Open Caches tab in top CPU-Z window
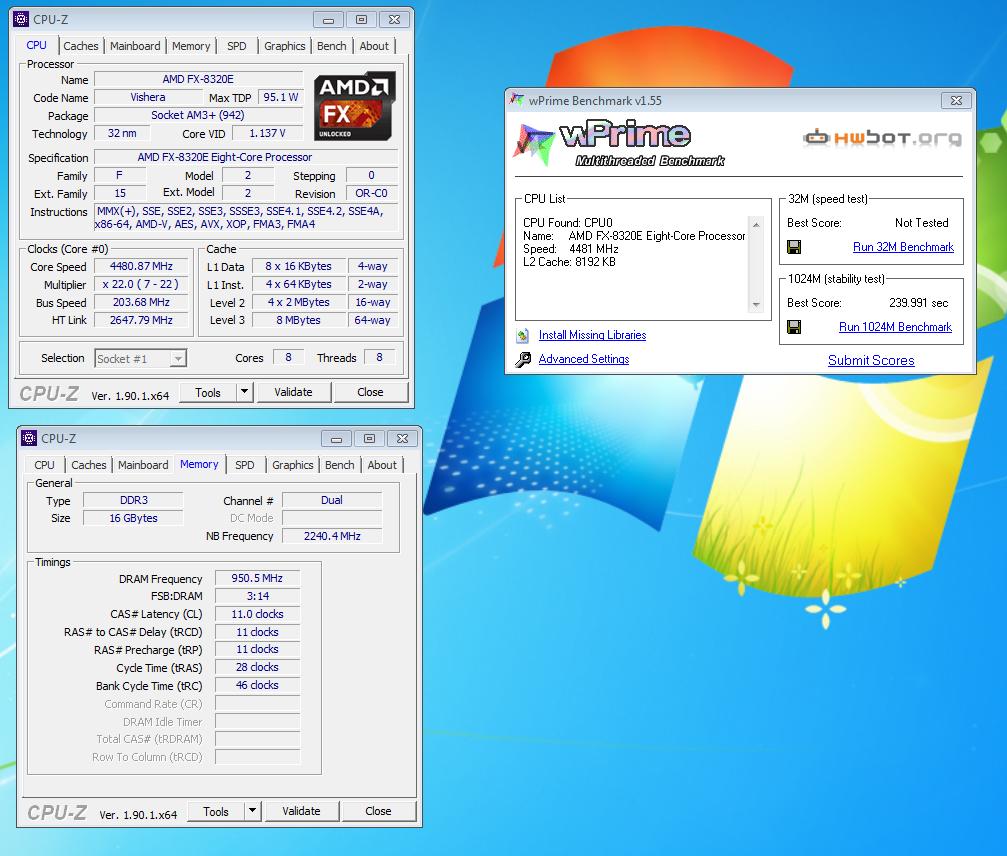 [x=81, y=46]
